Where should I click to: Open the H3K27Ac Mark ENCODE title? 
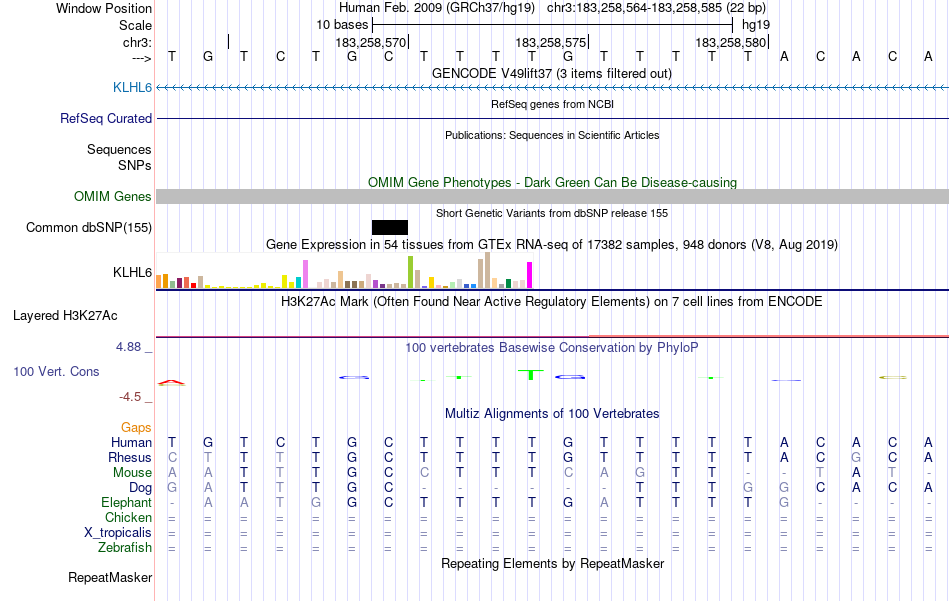click(x=552, y=301)
